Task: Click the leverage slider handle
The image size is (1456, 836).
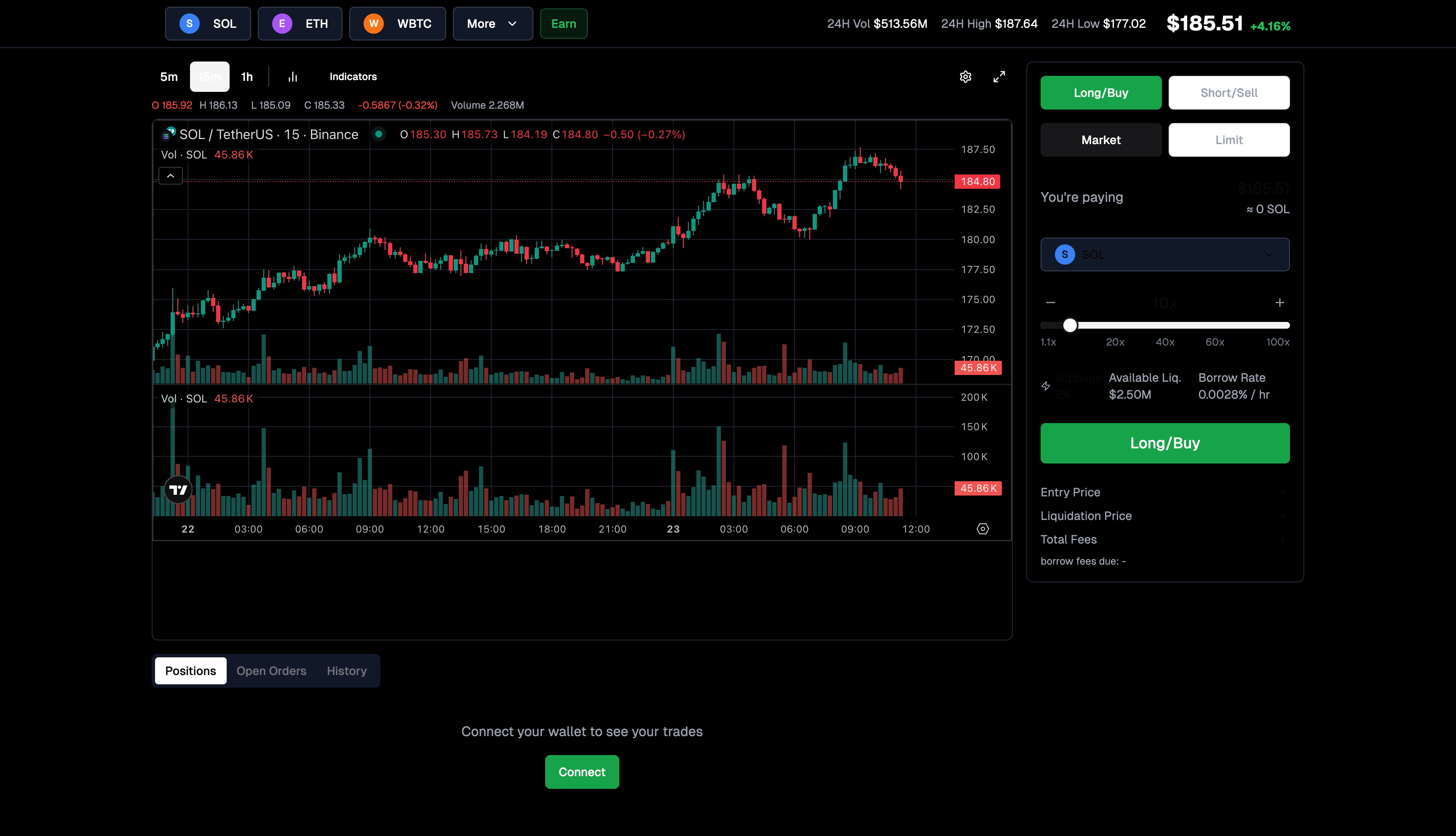Action: (1070, 326)
